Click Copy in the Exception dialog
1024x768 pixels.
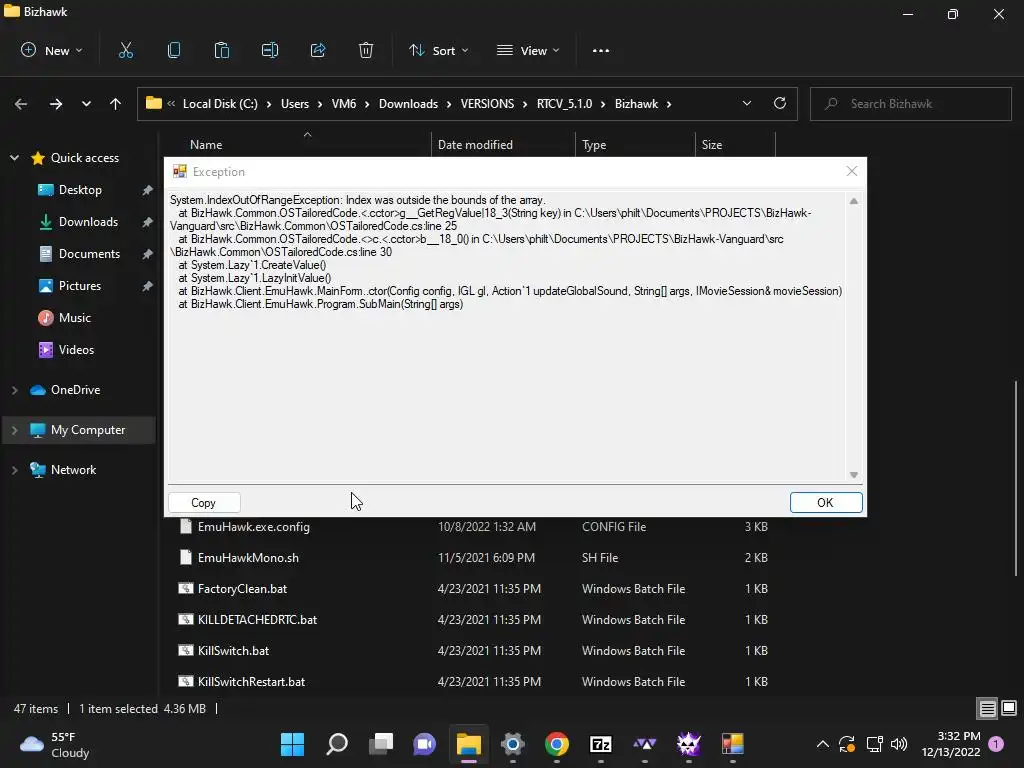(x=204, y=502)
